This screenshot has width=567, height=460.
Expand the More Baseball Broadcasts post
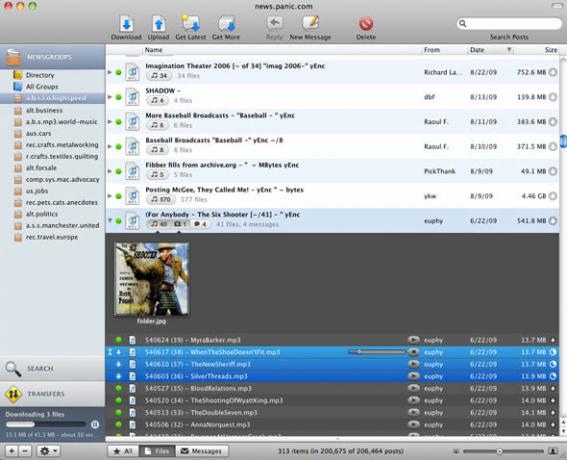point(110,122)
